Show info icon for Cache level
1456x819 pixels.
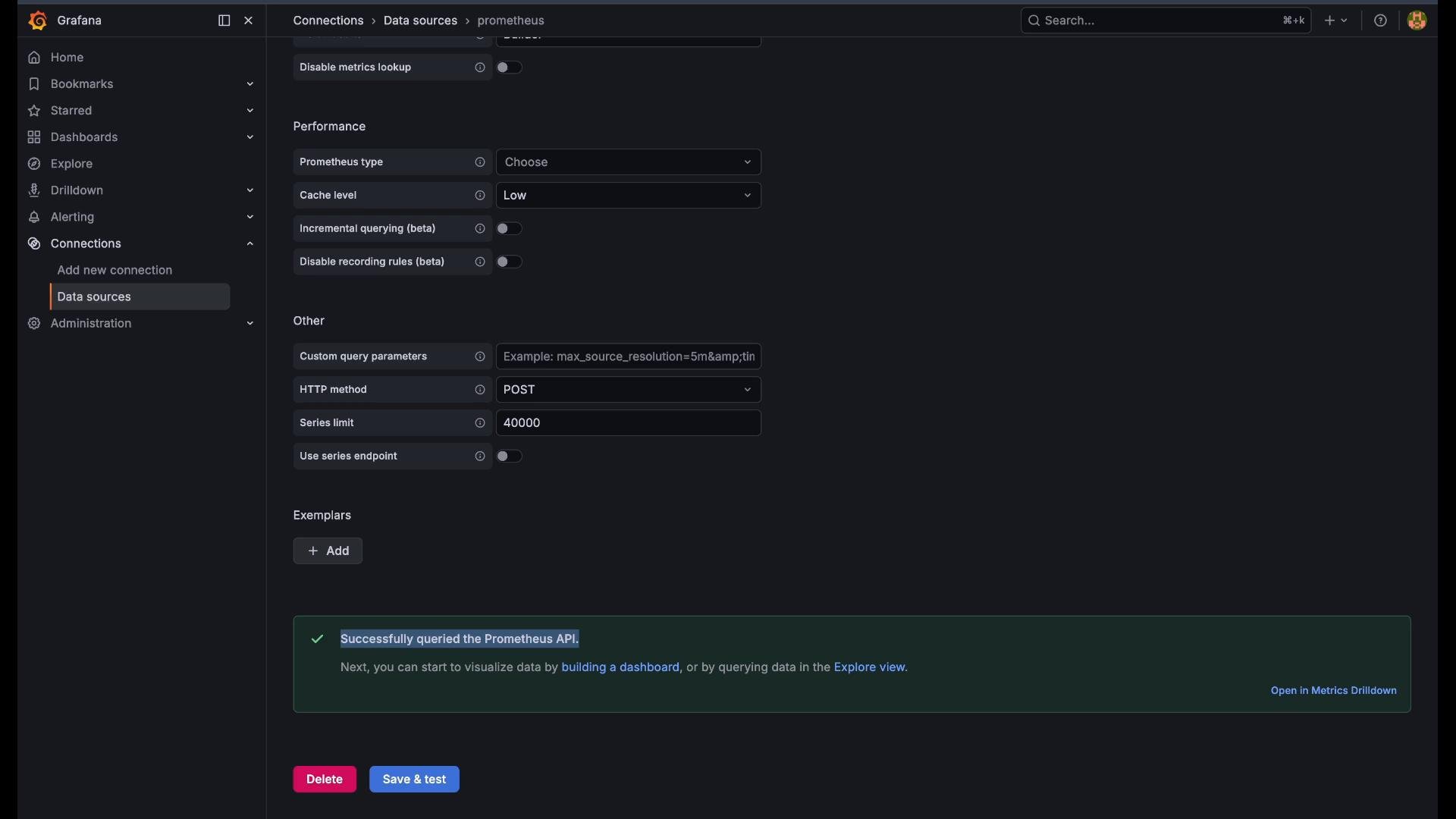pyautogui.click(x=480, y=196)
